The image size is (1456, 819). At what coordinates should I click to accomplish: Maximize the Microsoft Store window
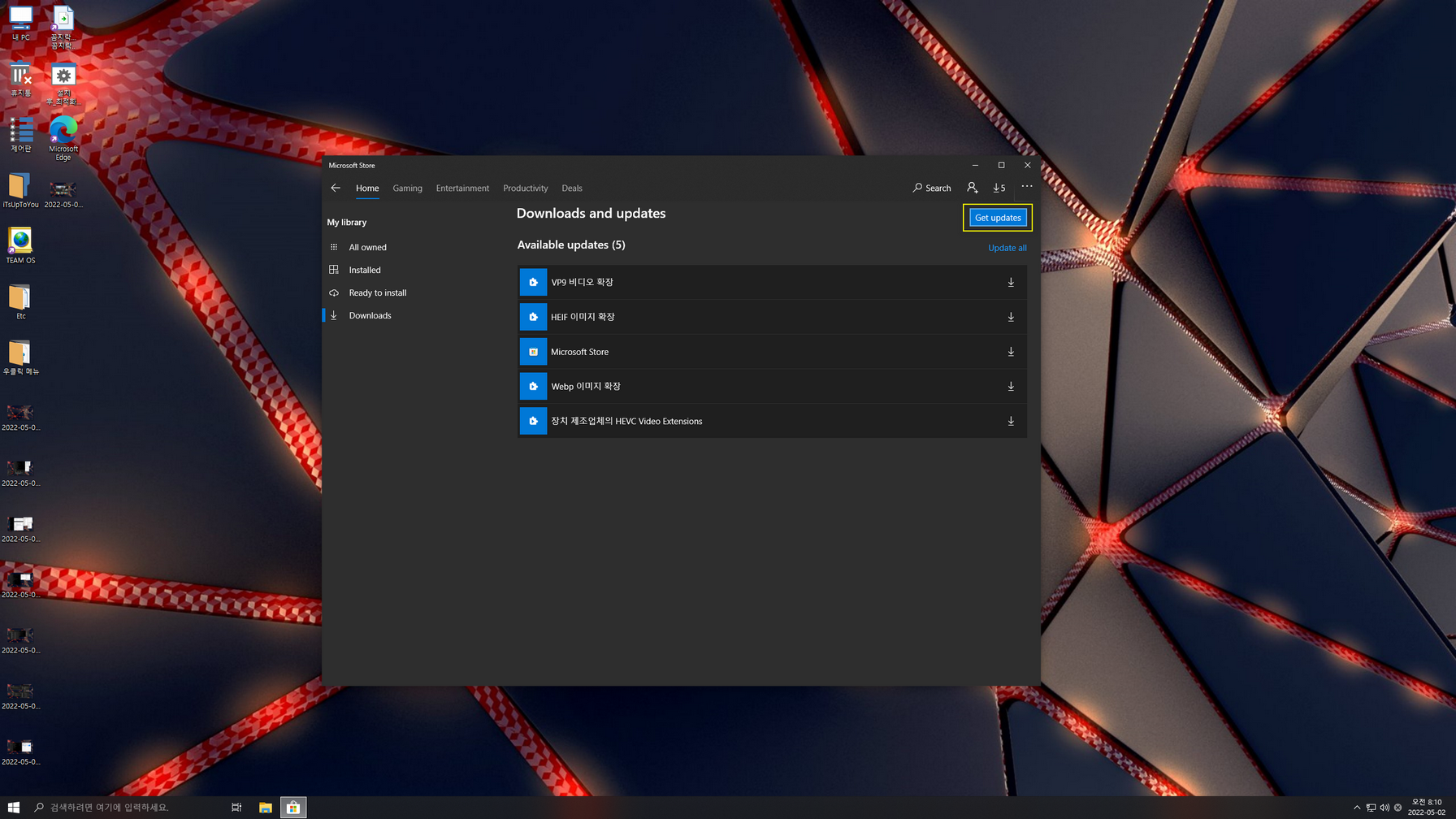tap(1001, 165)
